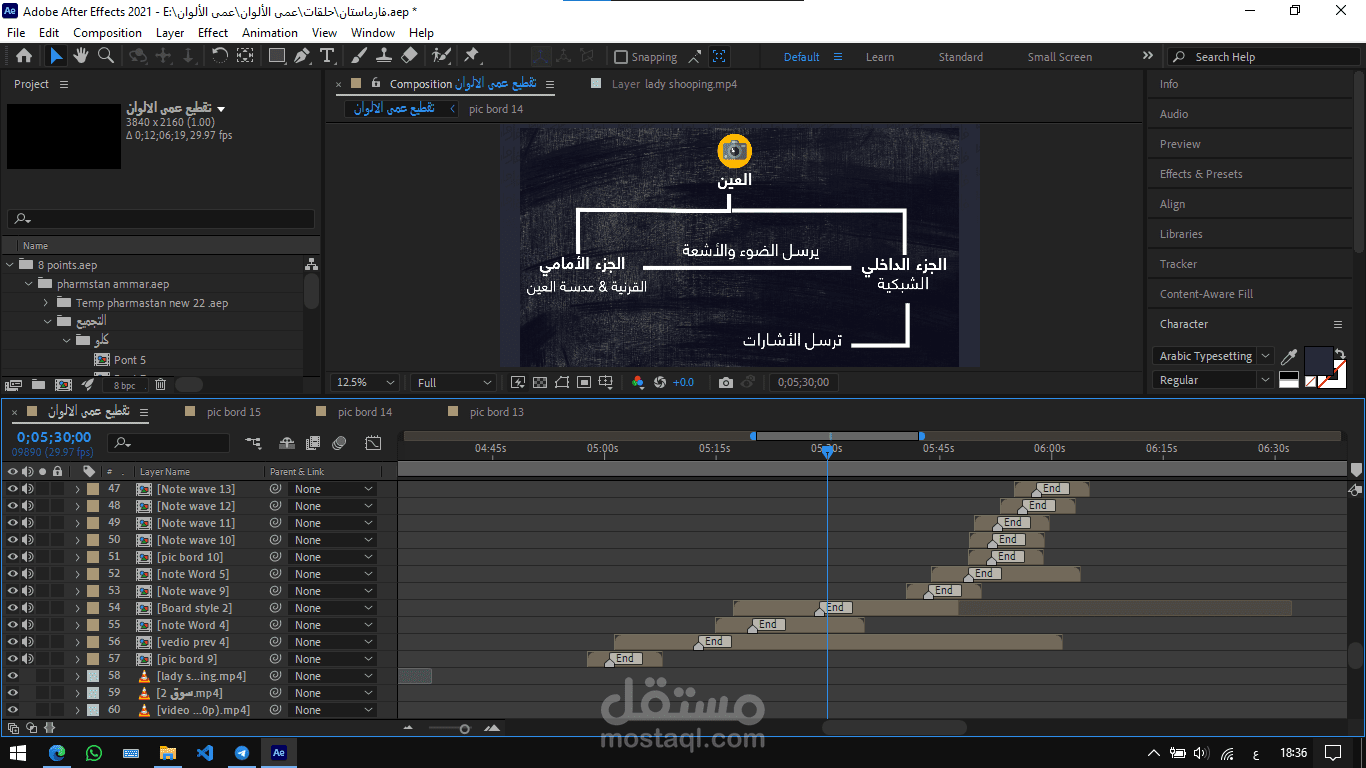Select the Puppet Pin tool
The width and height of the screenshot is (1366, 768).
click(472, 56)
